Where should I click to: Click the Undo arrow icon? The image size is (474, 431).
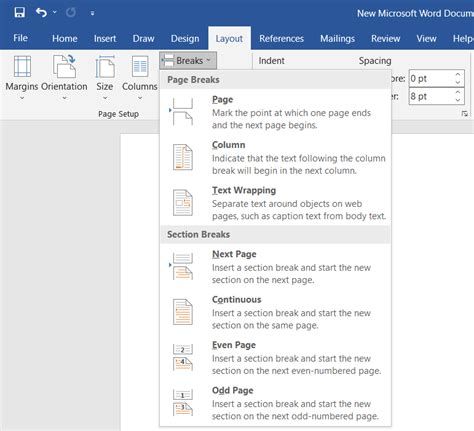click(x=41, y=13)
